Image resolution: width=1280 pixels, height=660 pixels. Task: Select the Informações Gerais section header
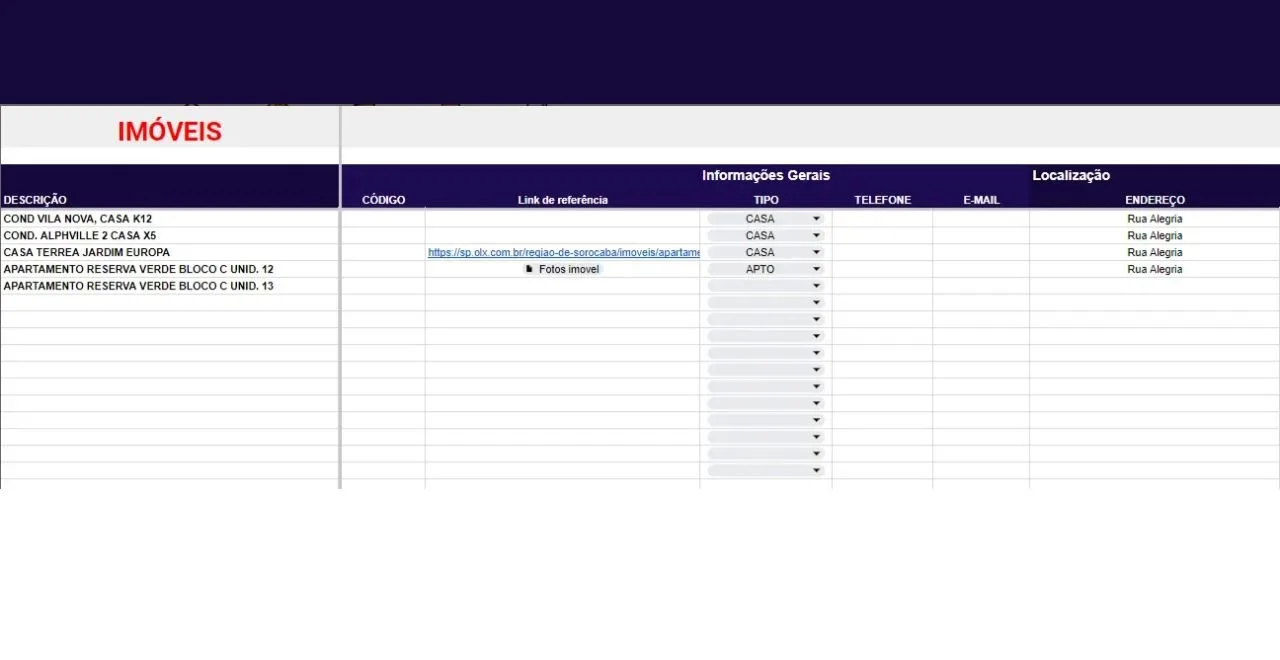pyautogui.click(x=765, y=176)
